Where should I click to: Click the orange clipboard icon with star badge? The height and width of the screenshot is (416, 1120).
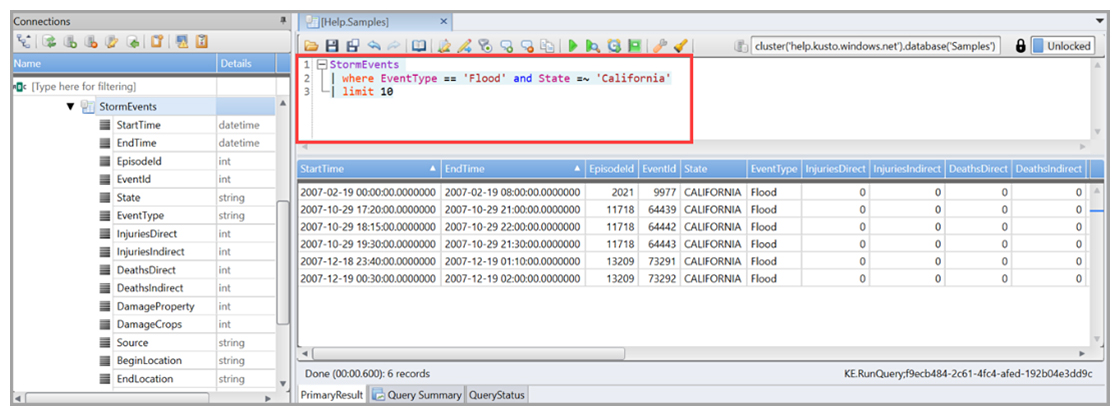pyautogui.click(x=156, y=41)
